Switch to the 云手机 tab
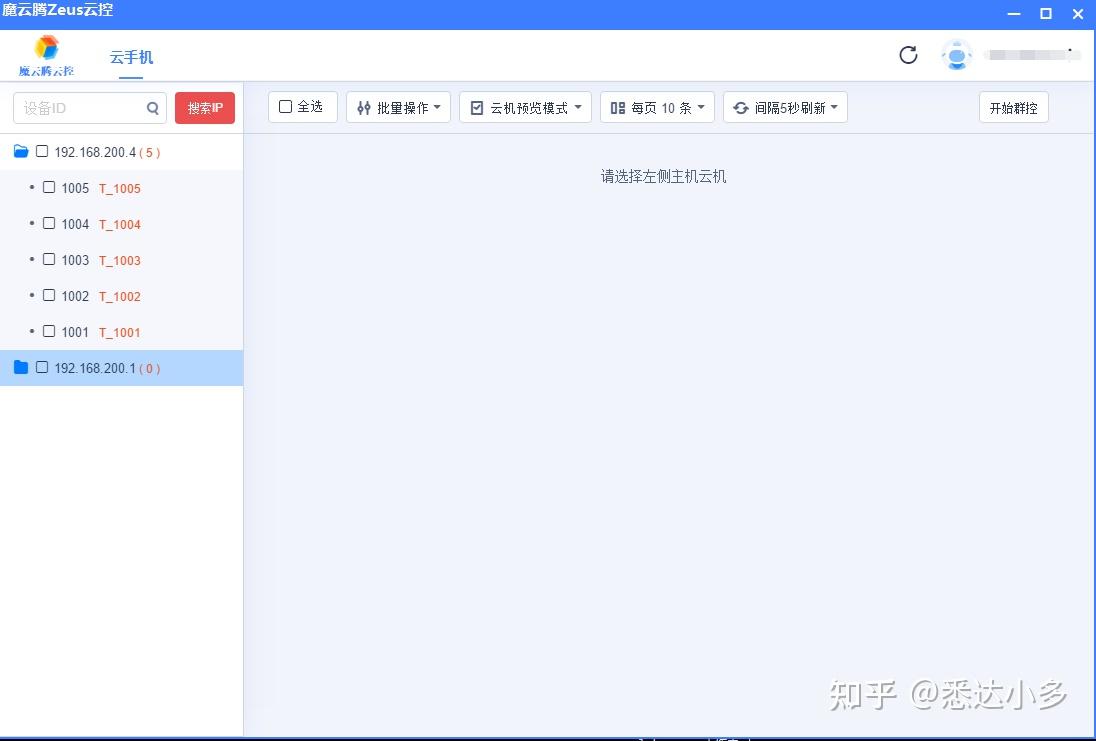 click(131, 57)
